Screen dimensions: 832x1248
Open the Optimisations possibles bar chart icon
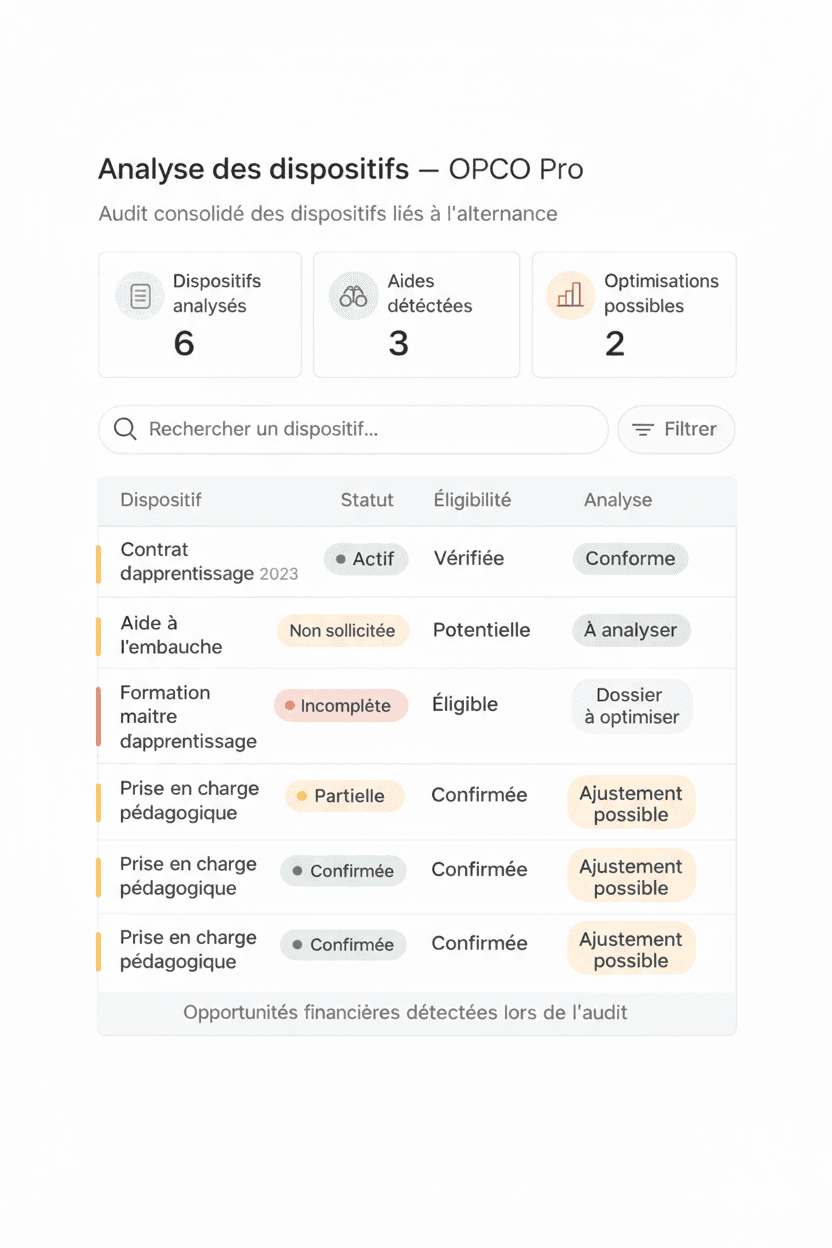tap(570, 295)
